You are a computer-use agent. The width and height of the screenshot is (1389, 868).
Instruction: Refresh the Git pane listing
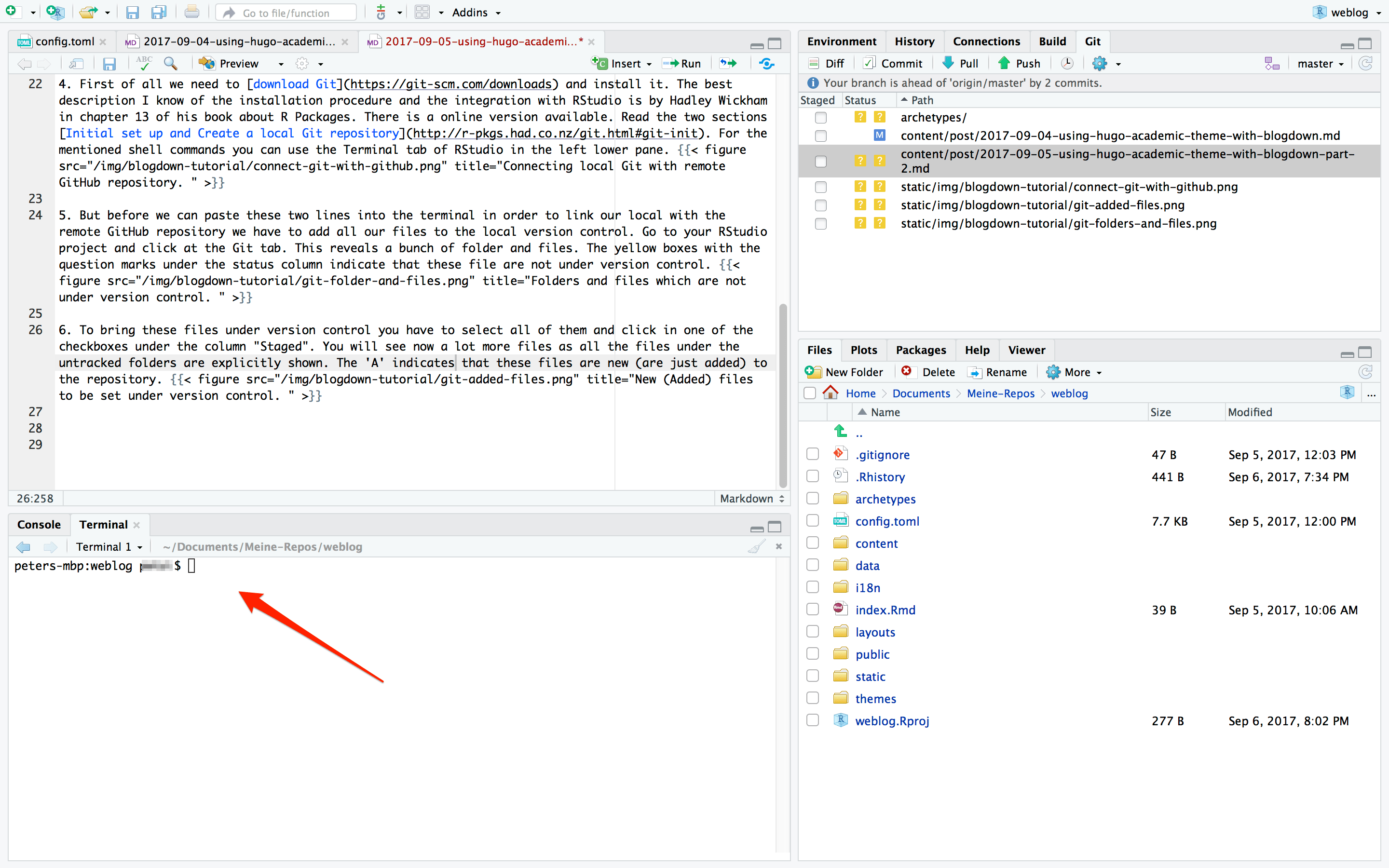1365,63
